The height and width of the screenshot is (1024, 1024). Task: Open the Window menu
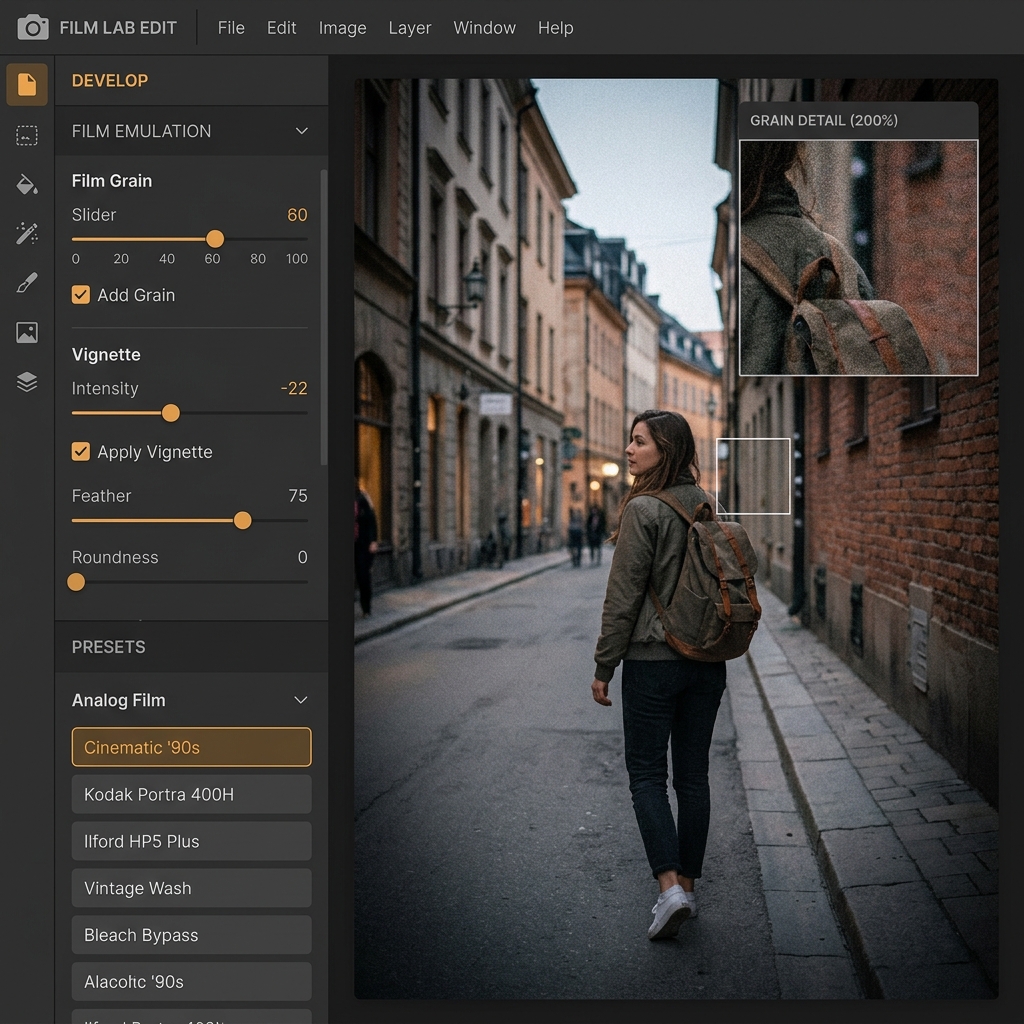point(484,27)
